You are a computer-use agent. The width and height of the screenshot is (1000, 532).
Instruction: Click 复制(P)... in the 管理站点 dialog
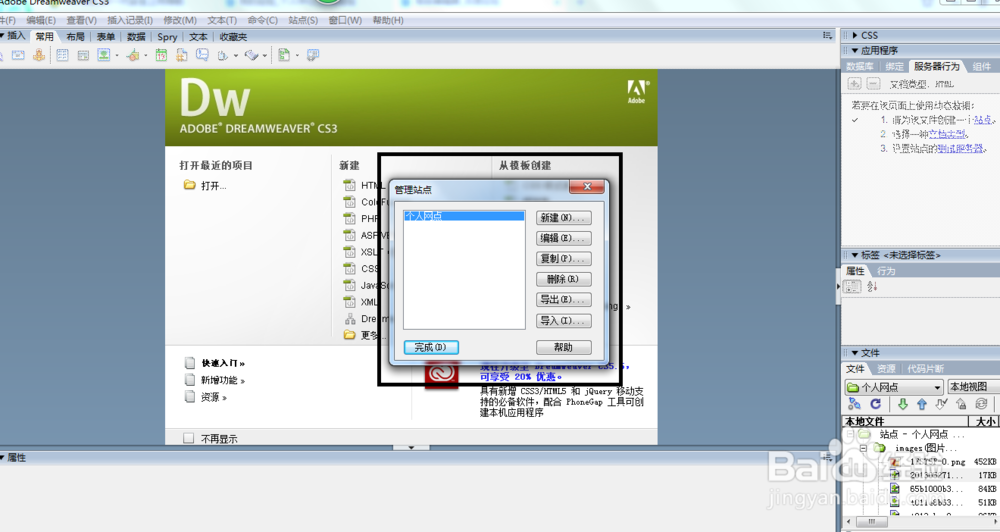point(563,259)
